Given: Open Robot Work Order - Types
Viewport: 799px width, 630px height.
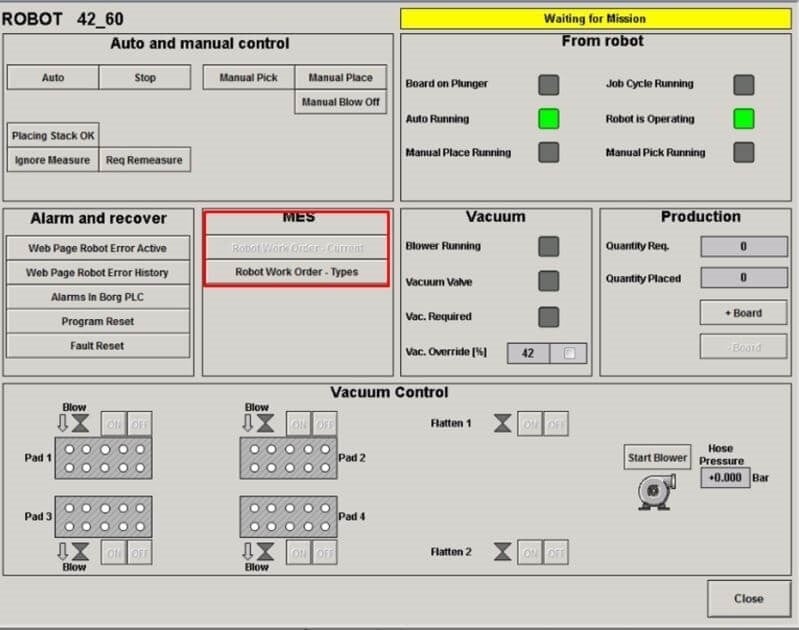Looking at the screenshot, I should coord(297,272).
